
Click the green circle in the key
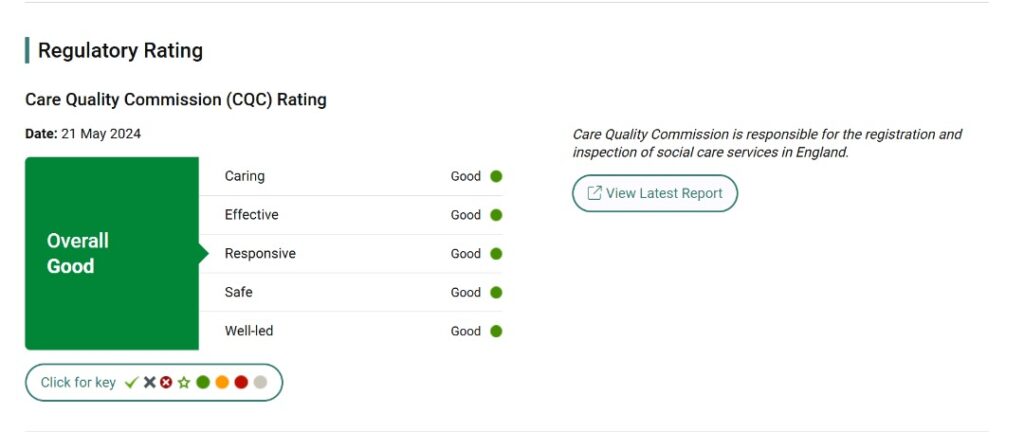(x=203, y=382)
